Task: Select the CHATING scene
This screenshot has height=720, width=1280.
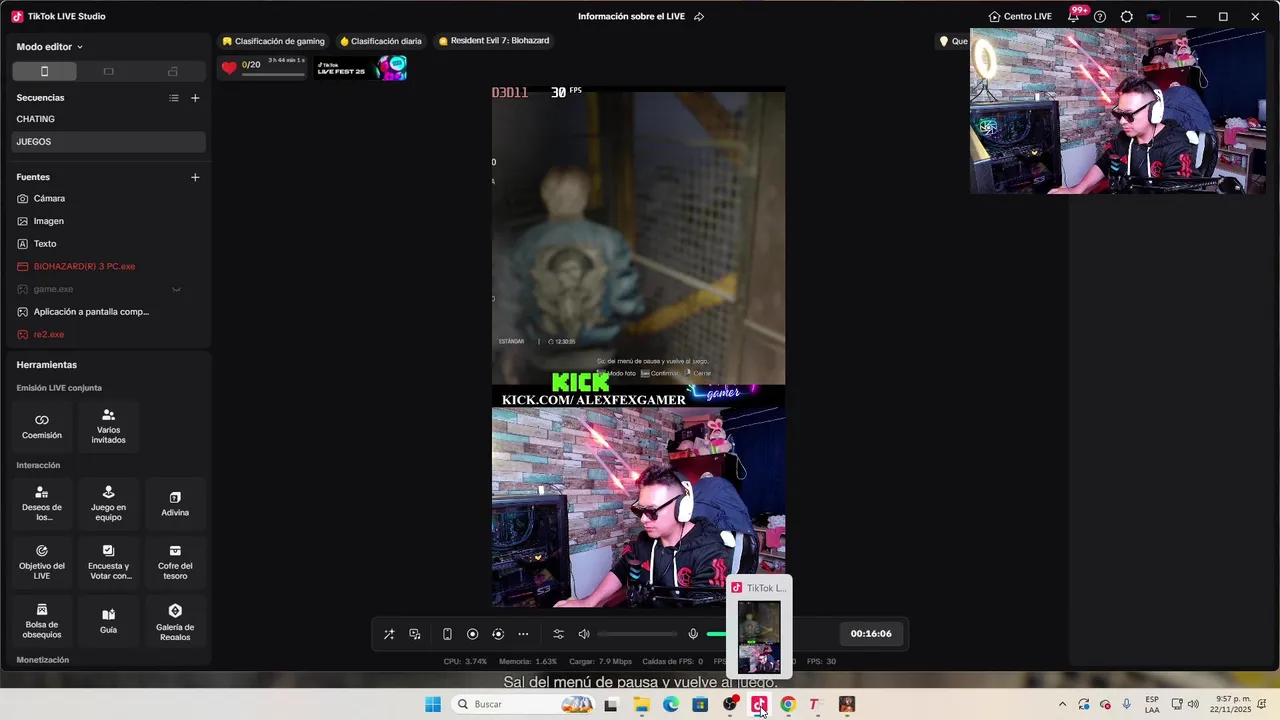Action: [x=108, y=119]
